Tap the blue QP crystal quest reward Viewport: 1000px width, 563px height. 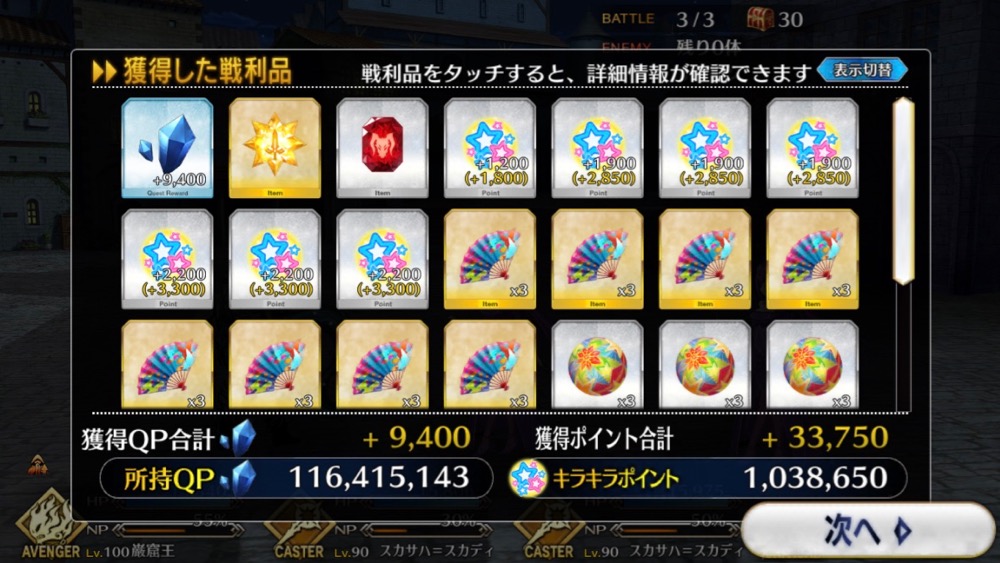click(x=168, y=148)
